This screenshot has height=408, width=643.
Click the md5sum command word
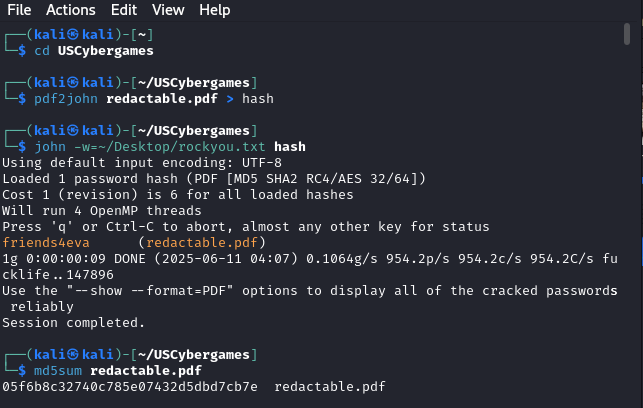(58, 371)
